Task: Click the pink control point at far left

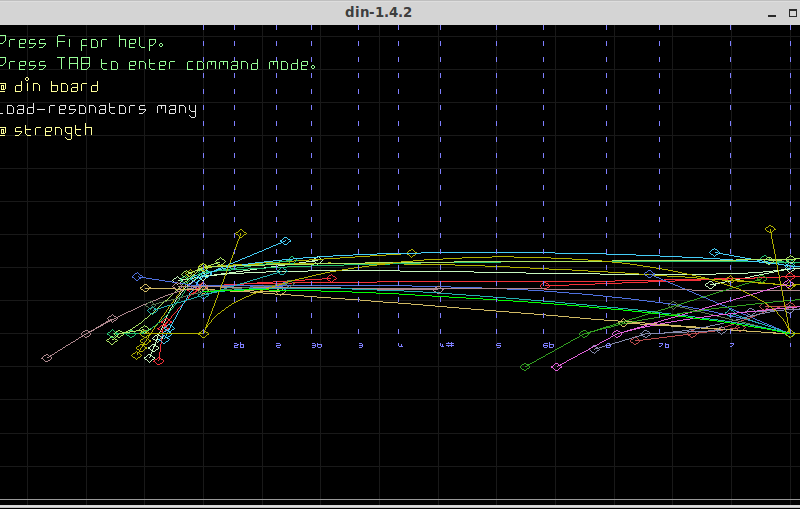Action: 46,358
